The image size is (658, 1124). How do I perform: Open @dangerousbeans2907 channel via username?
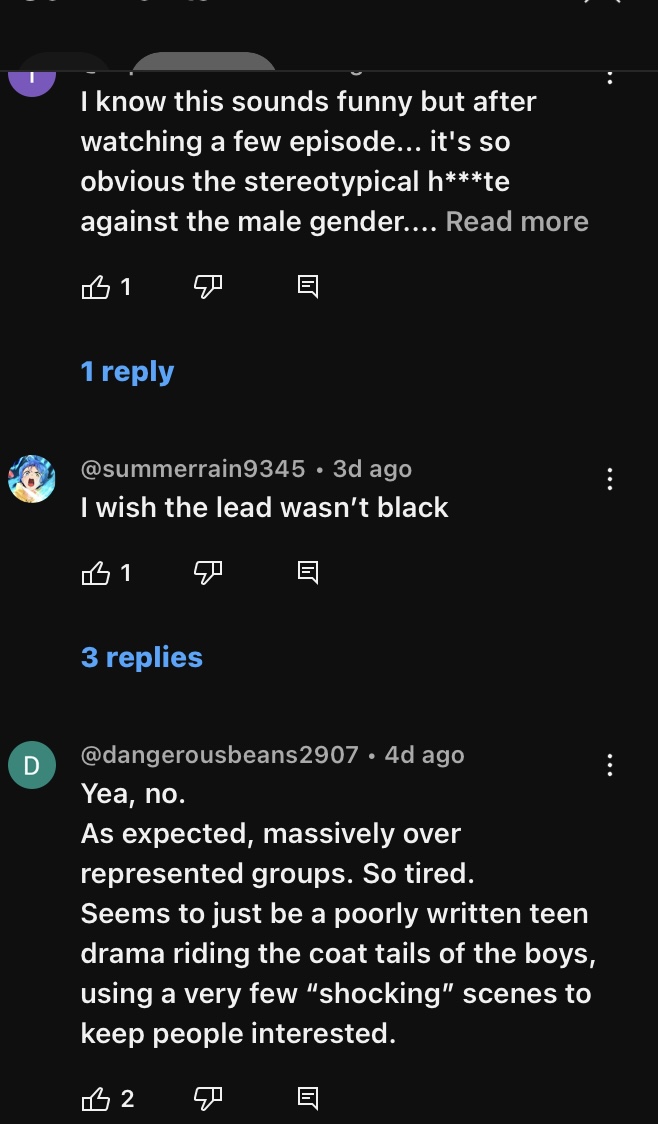point(219,755)
